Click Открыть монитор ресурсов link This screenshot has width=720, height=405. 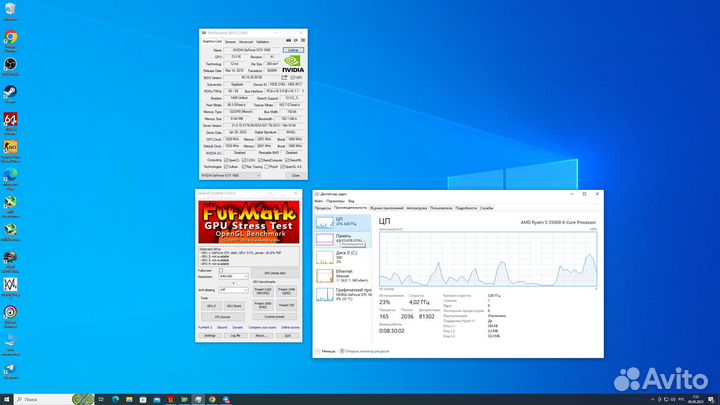(x=367, y=351)
